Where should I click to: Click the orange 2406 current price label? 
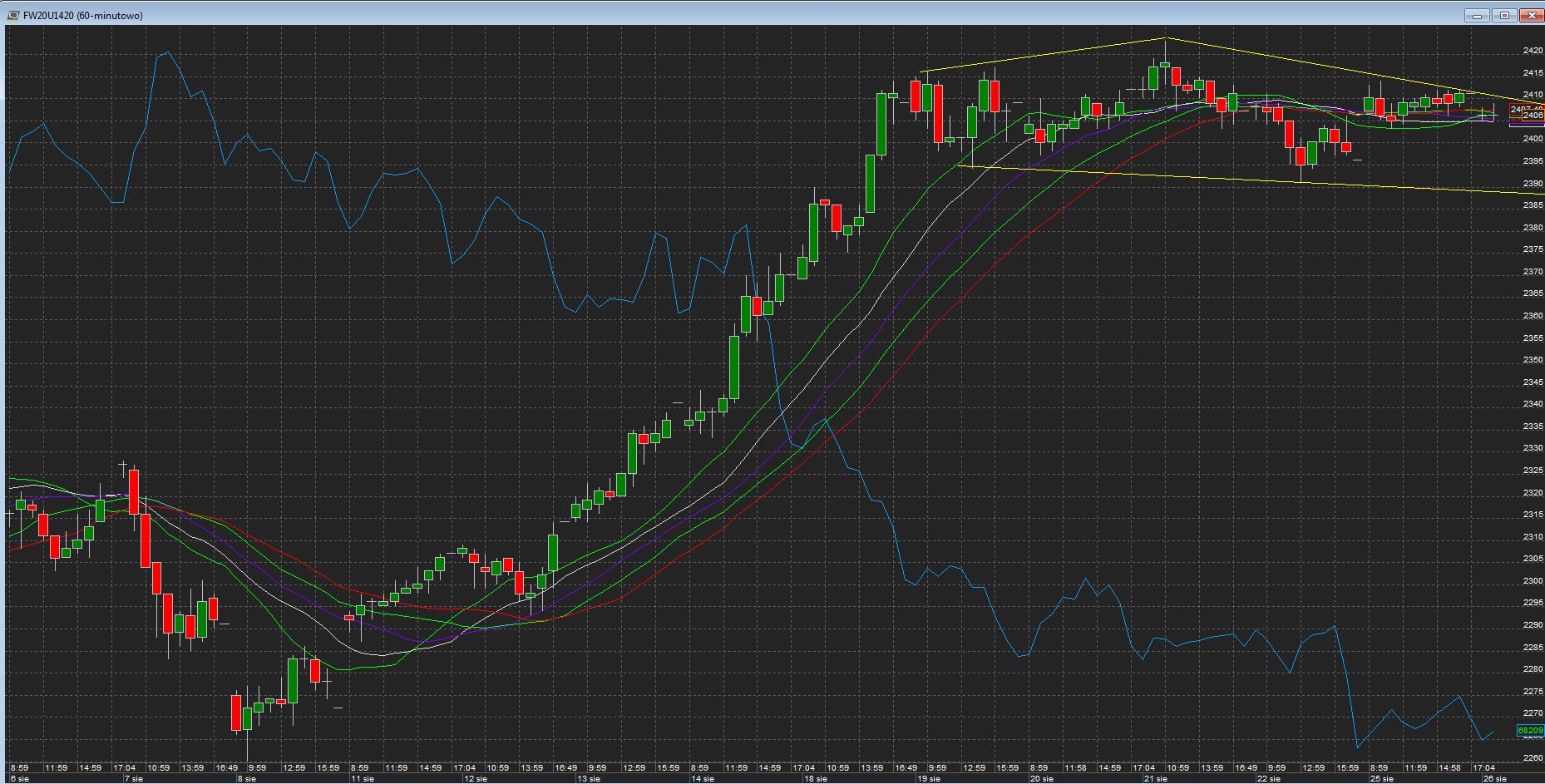1533,116
